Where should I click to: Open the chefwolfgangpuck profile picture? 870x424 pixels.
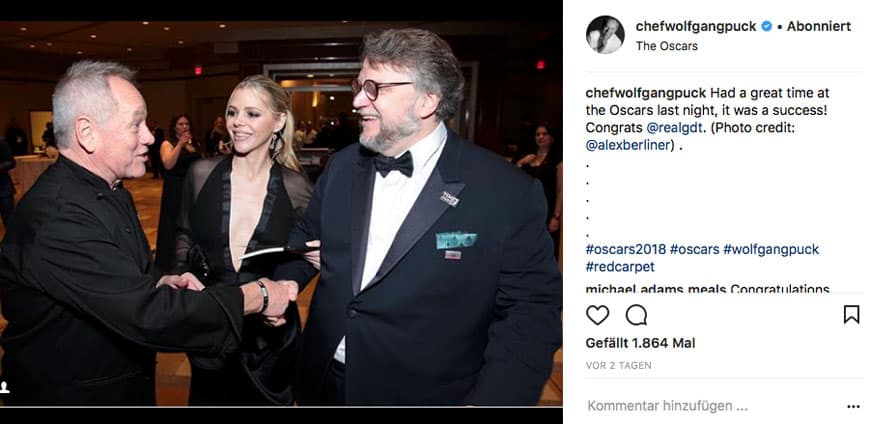605,35
